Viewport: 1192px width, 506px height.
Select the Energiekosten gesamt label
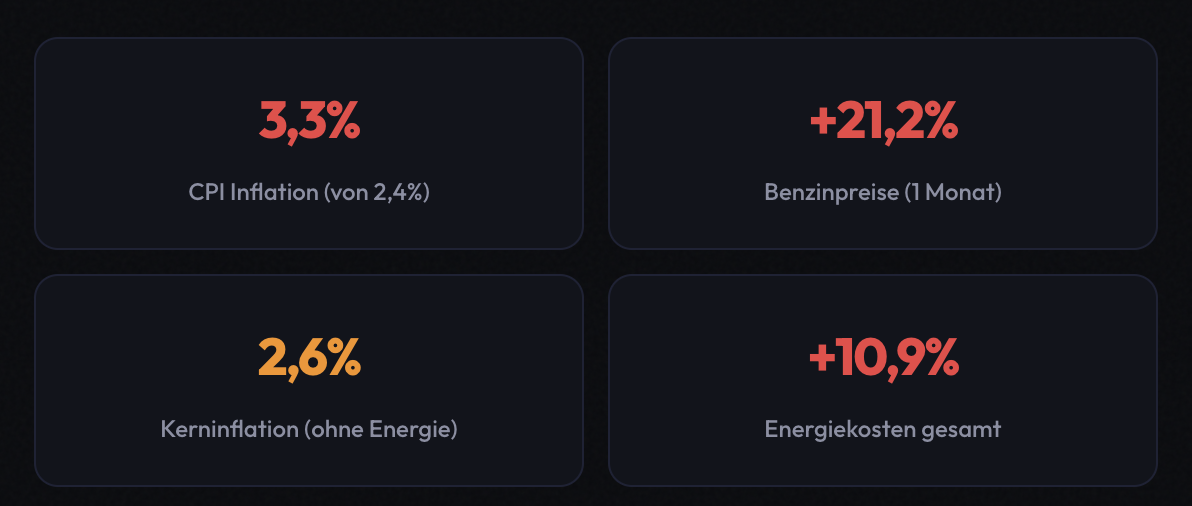coord(883,429)
